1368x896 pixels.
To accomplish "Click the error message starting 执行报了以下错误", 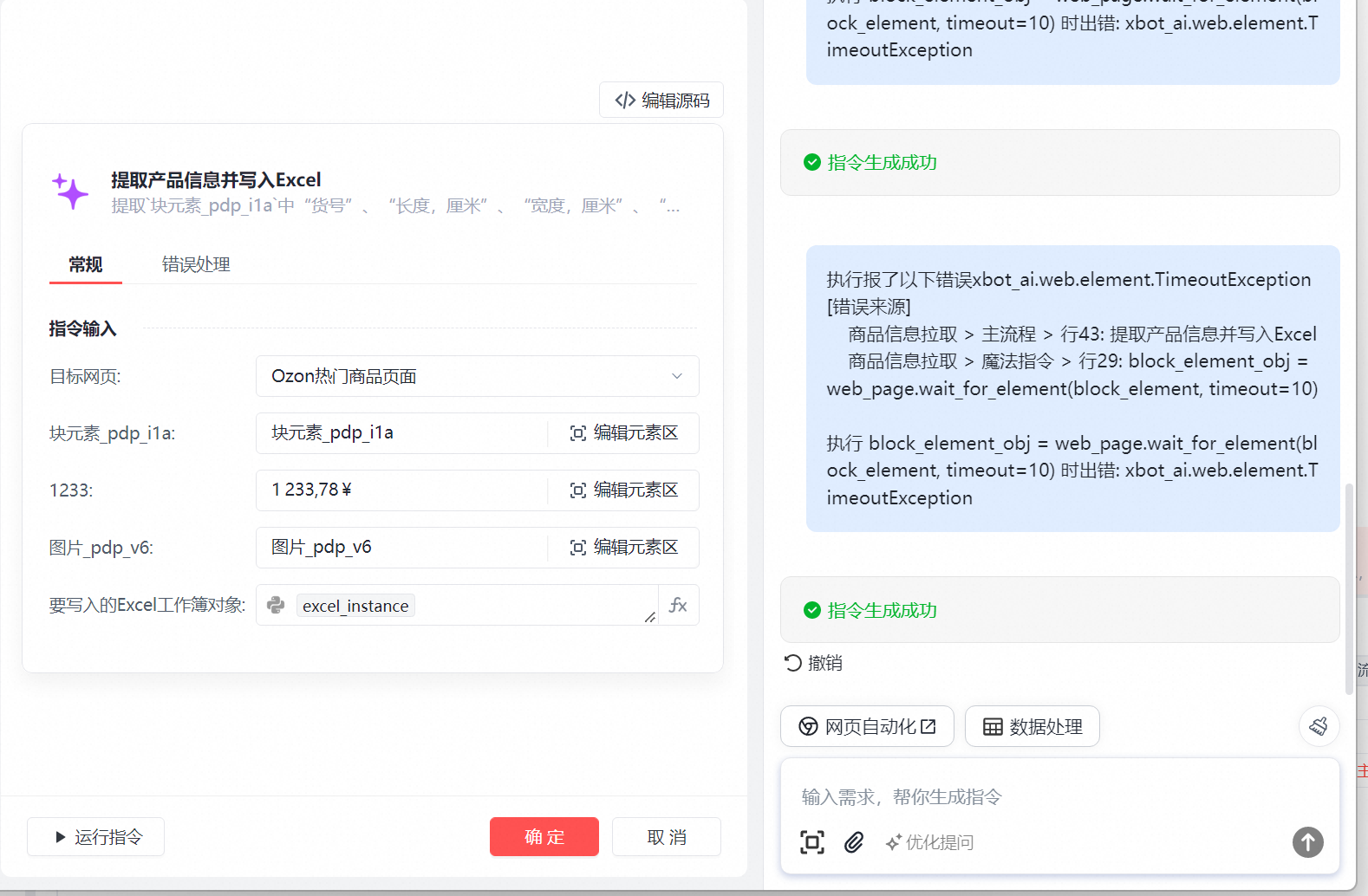I will (x=1073, y=388).
